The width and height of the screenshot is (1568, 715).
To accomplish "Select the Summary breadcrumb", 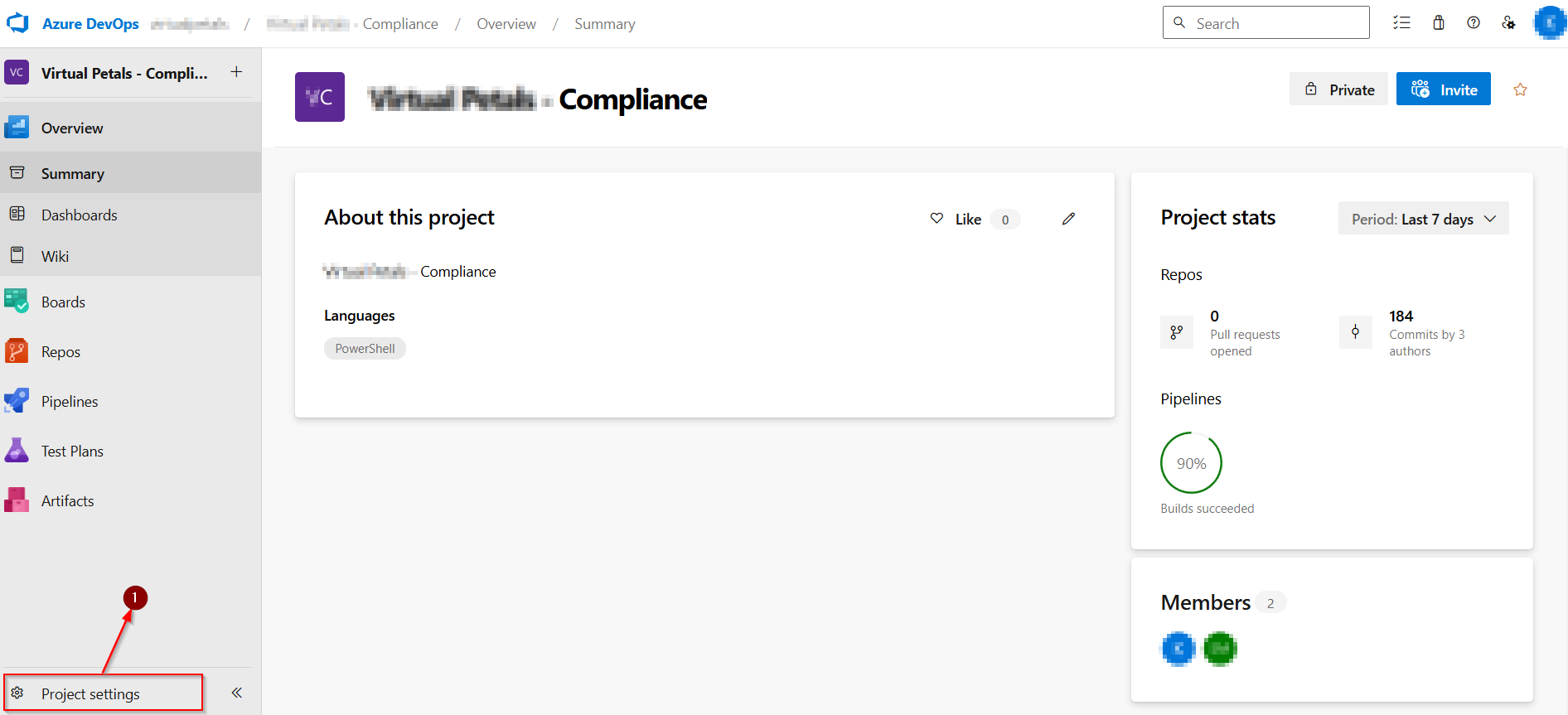I will (x=605, y=24).
